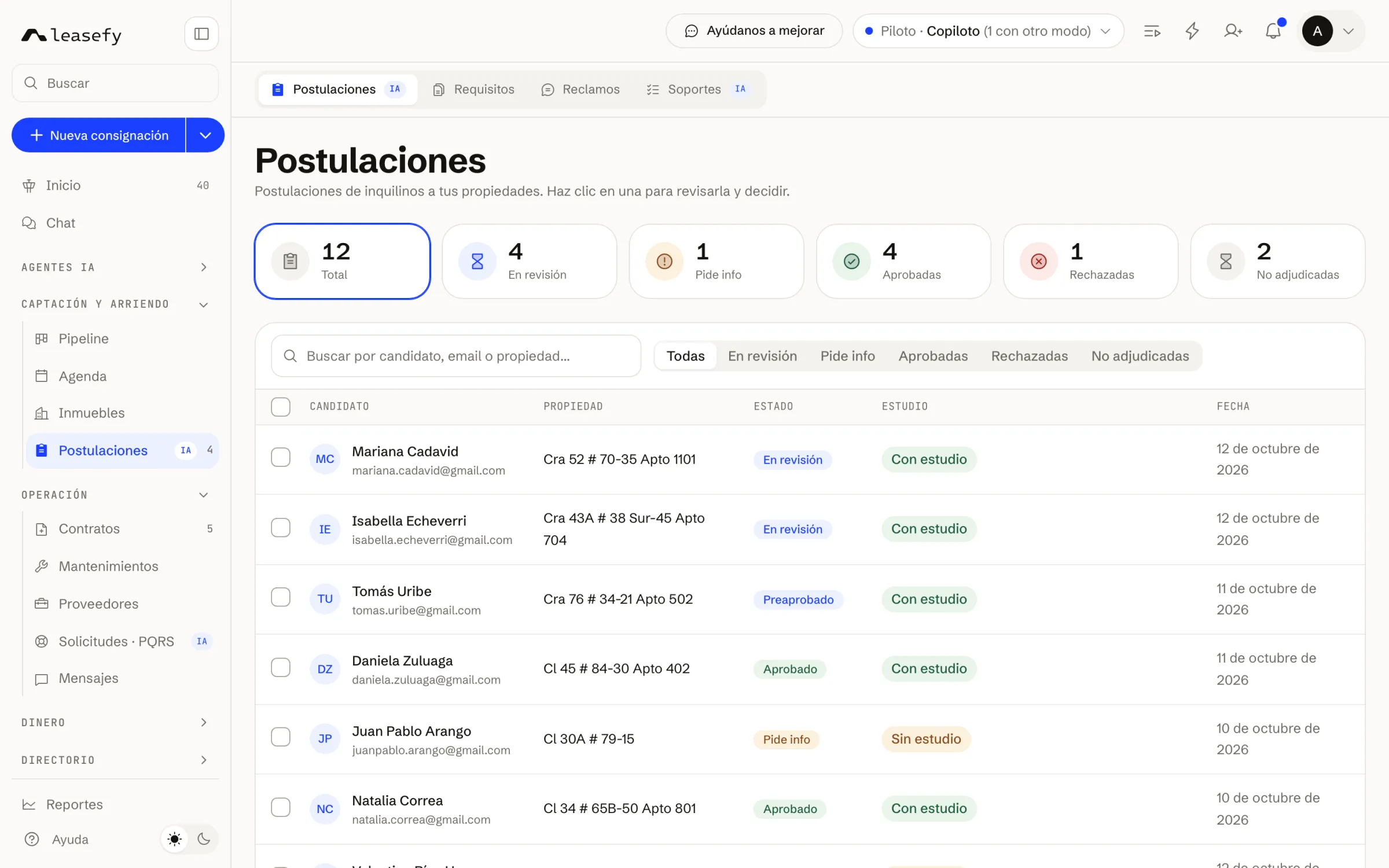Image resolution: width=1389 pixels, height=868 pixels.
Task: Switch to the Requisitos tab
Action: 474,89
